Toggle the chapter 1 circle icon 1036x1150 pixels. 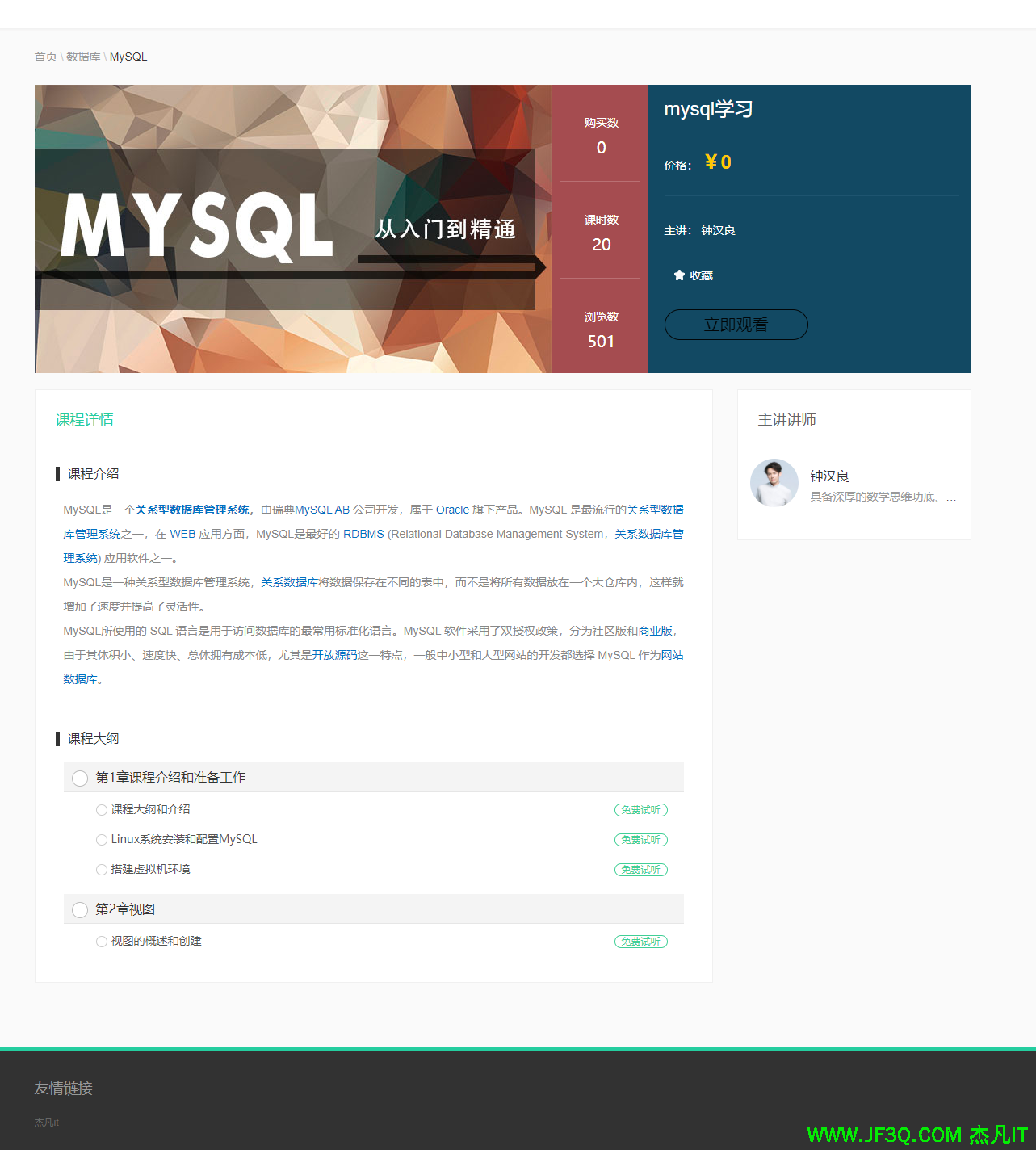(80, 779)
